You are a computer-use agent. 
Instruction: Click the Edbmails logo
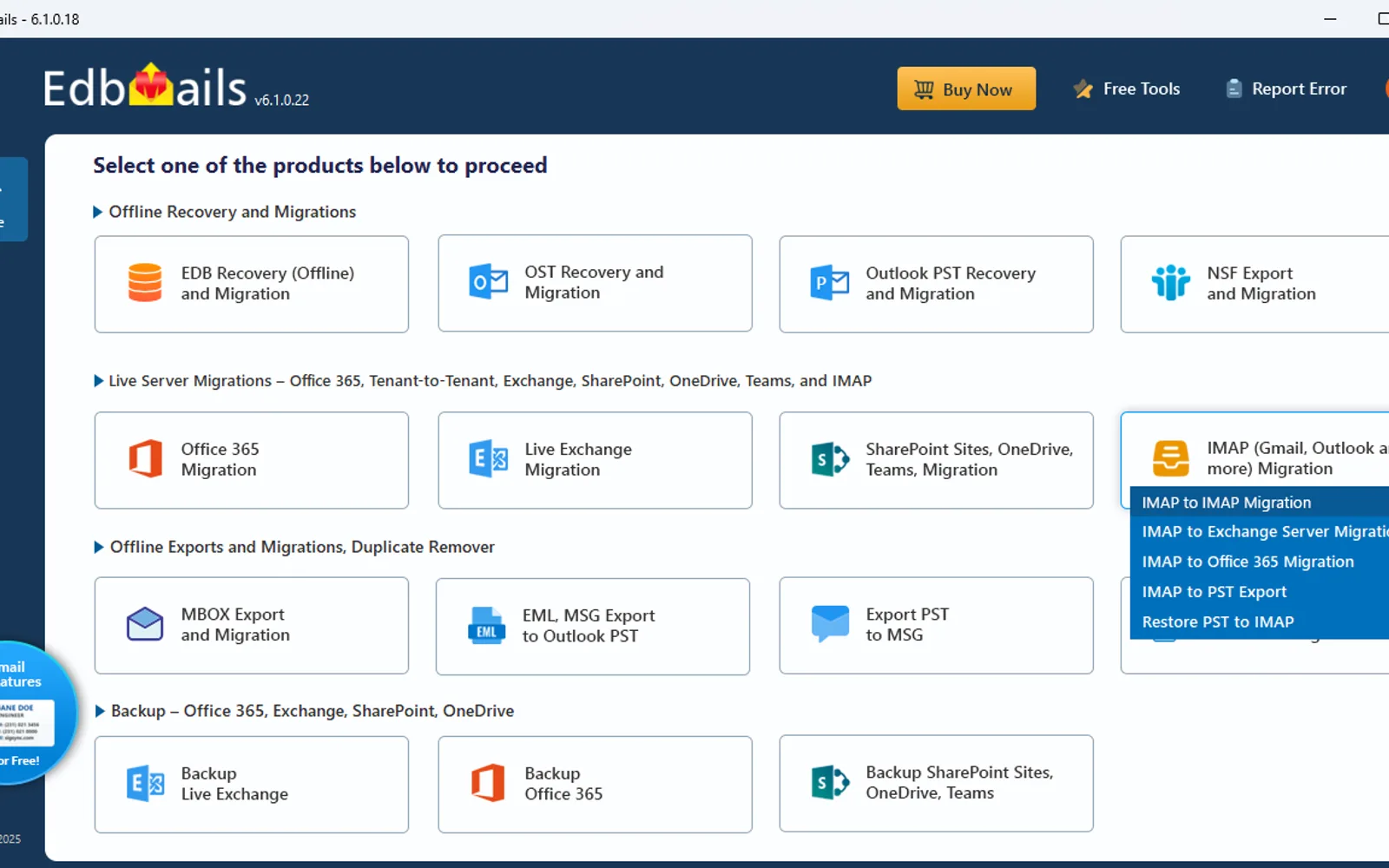145,87
